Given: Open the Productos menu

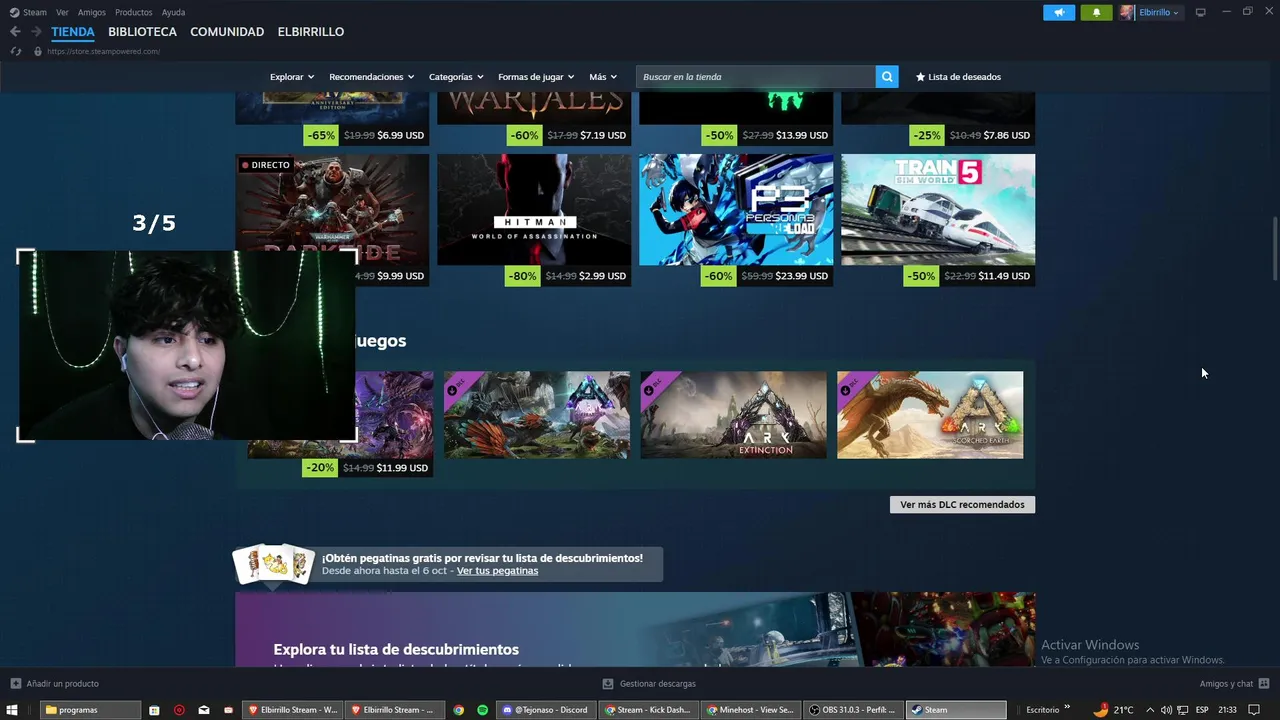Looking at the screenshot, I should pos(133,12).
